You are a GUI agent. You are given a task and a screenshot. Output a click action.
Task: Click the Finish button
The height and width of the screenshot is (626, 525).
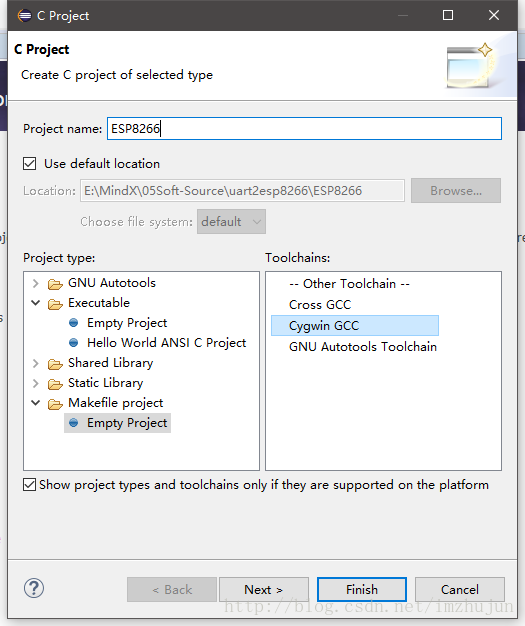[362, 589]
